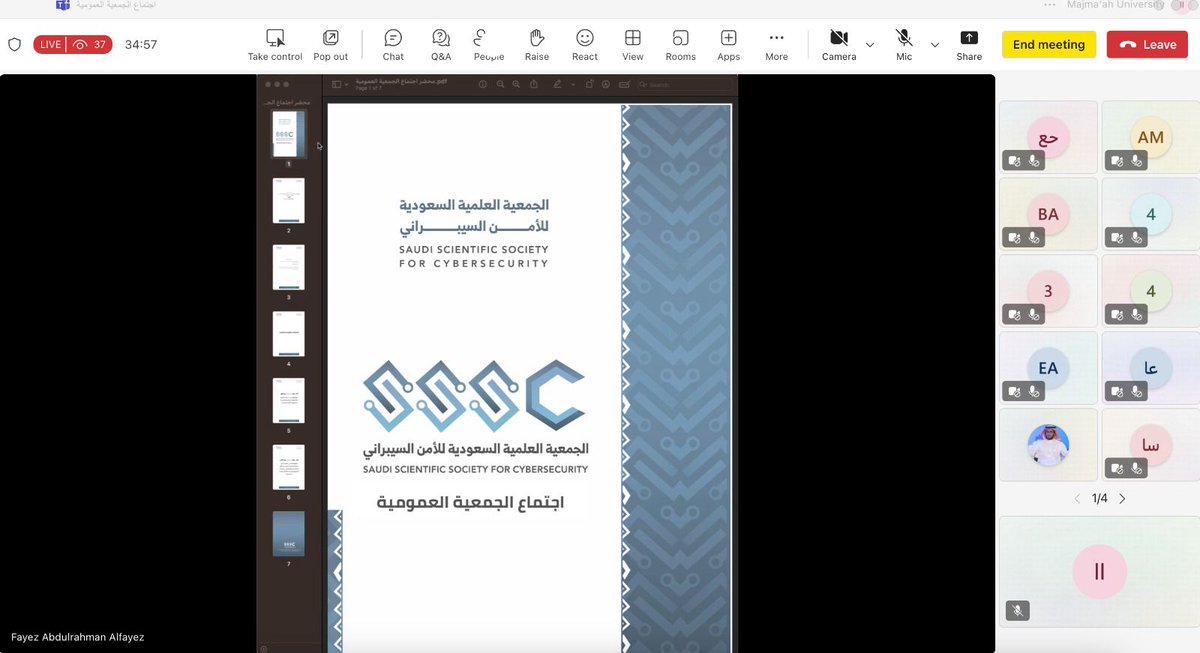This screenshot has height=653, width=1200.
Task: Click the Rotate icon in Preview toolbar
Action: [589, 85]
